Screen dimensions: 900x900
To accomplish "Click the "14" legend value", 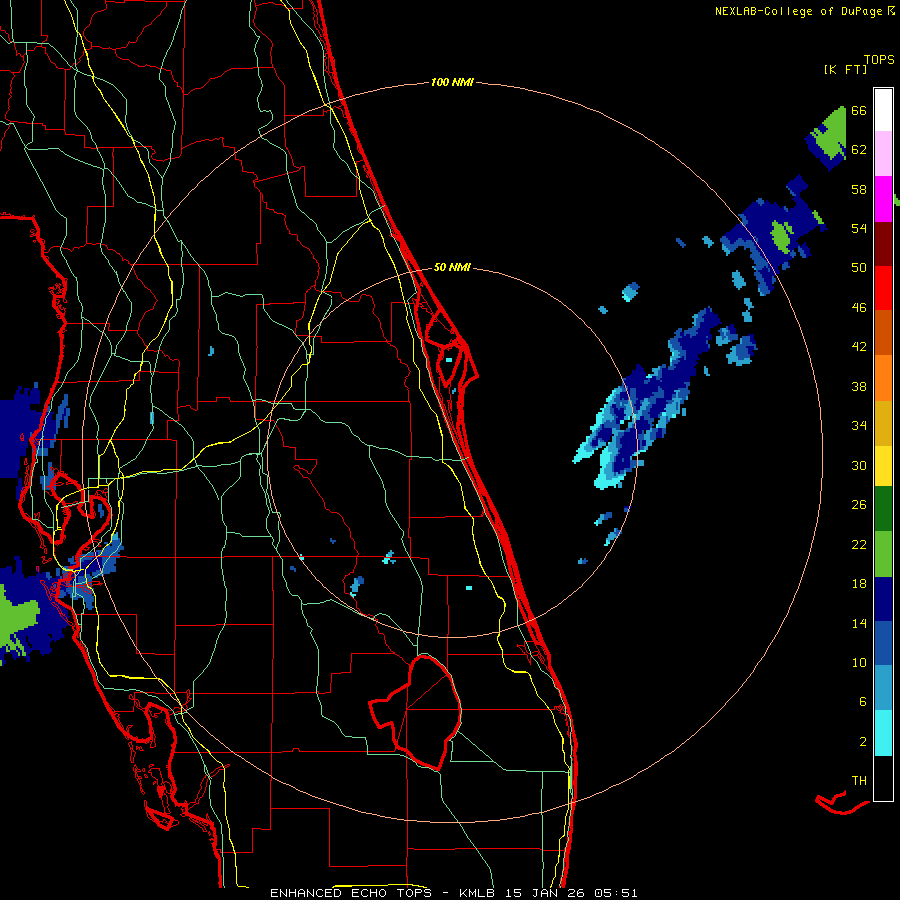I will [x=859, y=623].
